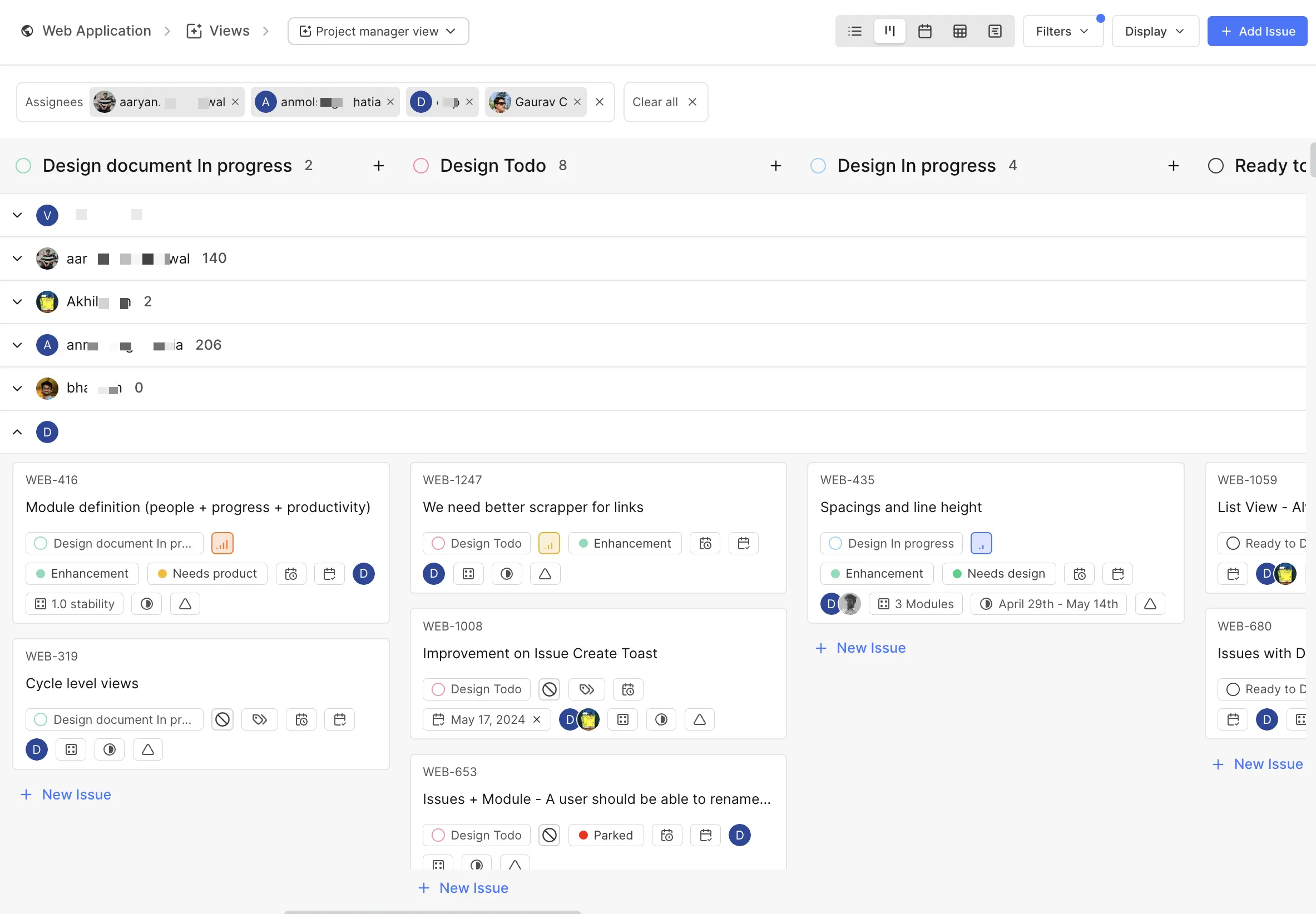
Task: Collapse the assignee group with 140 issues
Action: pyautogui.click(x=17, y=259)
